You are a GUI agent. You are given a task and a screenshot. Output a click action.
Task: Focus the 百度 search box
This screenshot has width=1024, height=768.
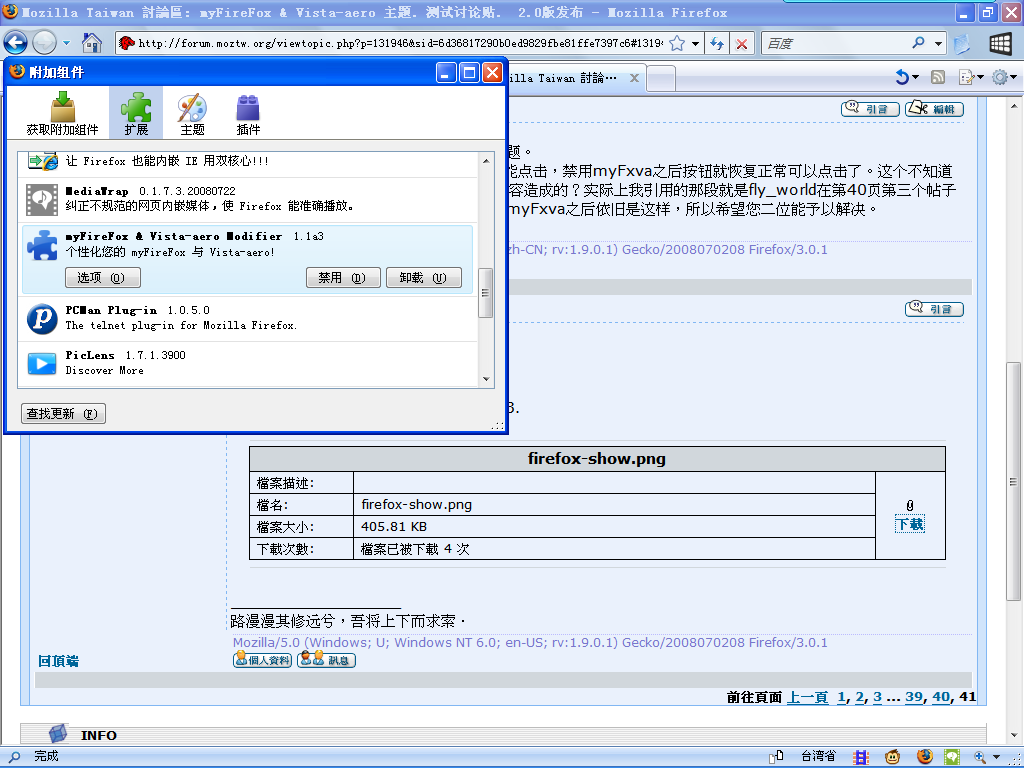[836, 43]
